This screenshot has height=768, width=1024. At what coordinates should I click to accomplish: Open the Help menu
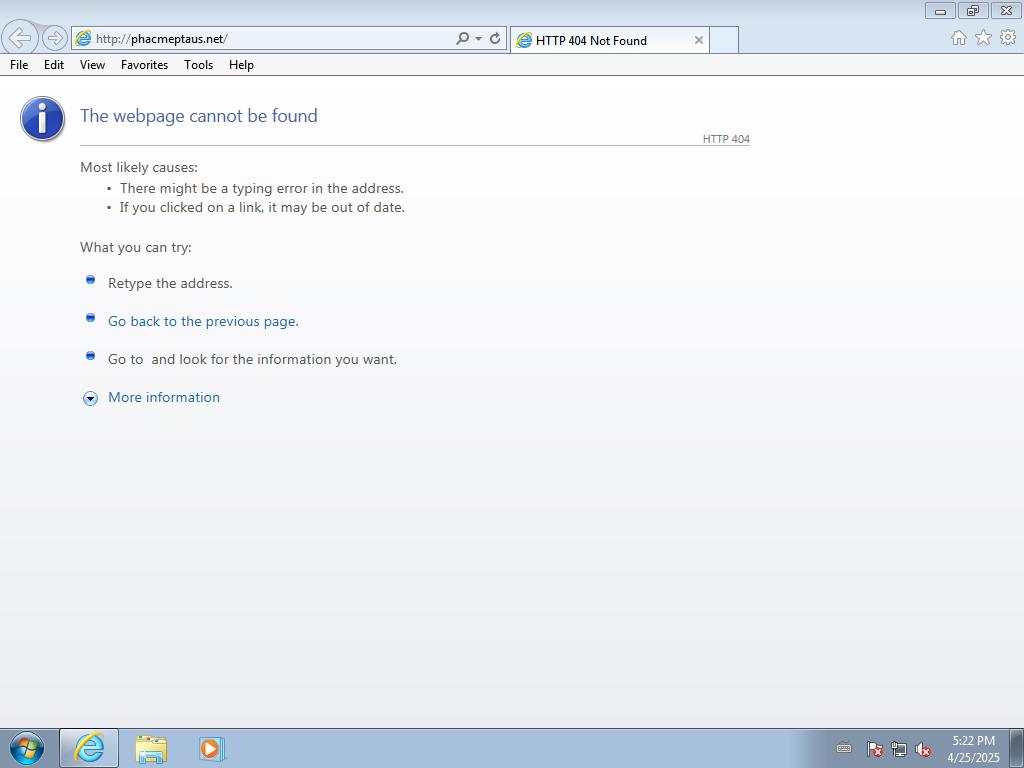pyautogui.click(x=241, y=65)
